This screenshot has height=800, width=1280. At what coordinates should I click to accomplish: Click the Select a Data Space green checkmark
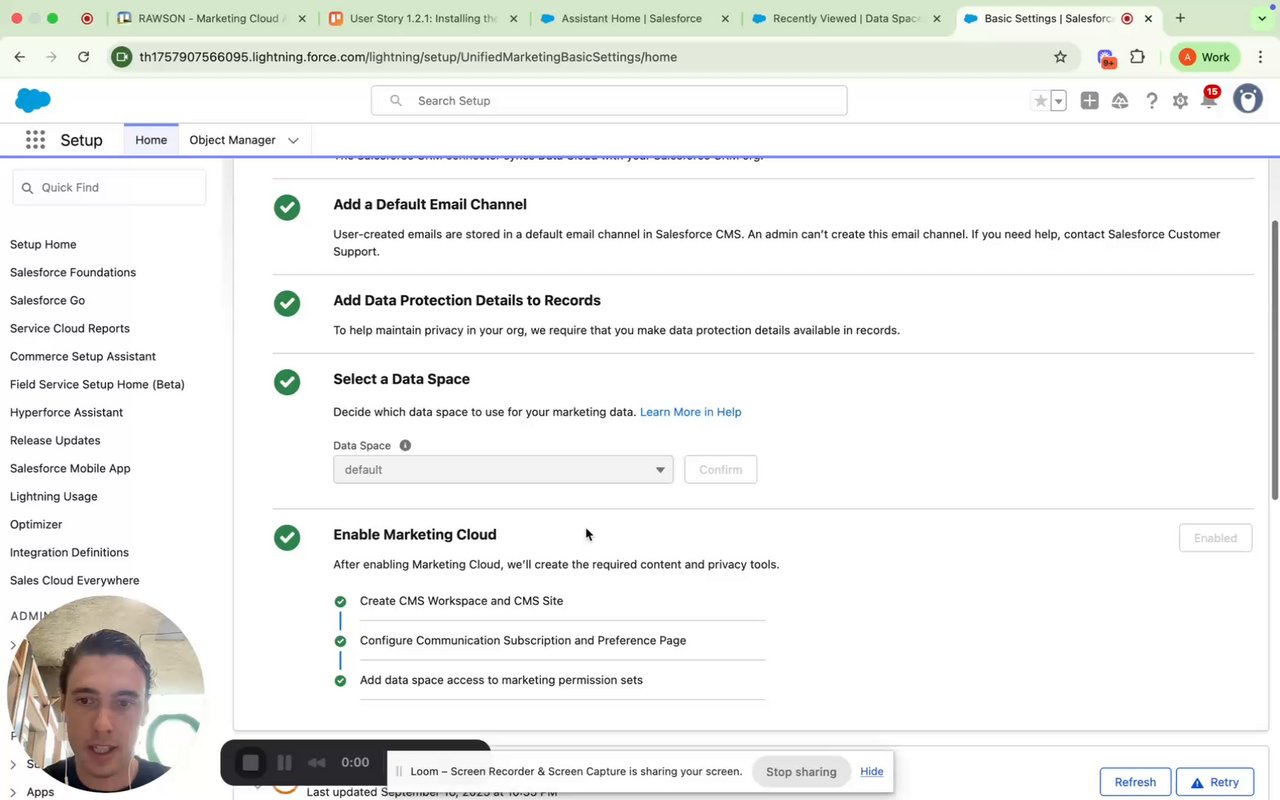tap(287, 382)
